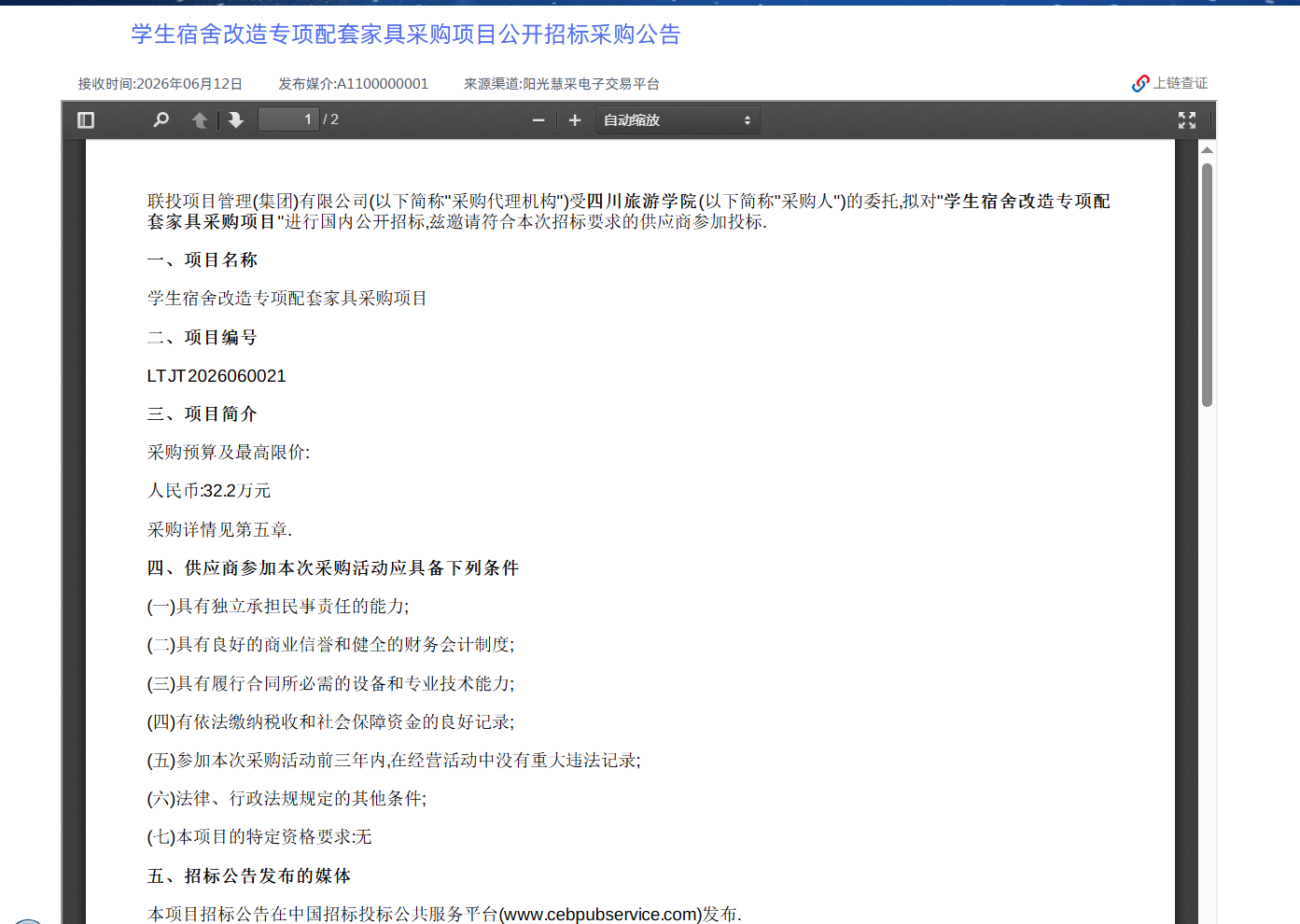The image size is (1300, 924).
Task: Click the heading 三、项目简介
Action: (x=203, y=414)
